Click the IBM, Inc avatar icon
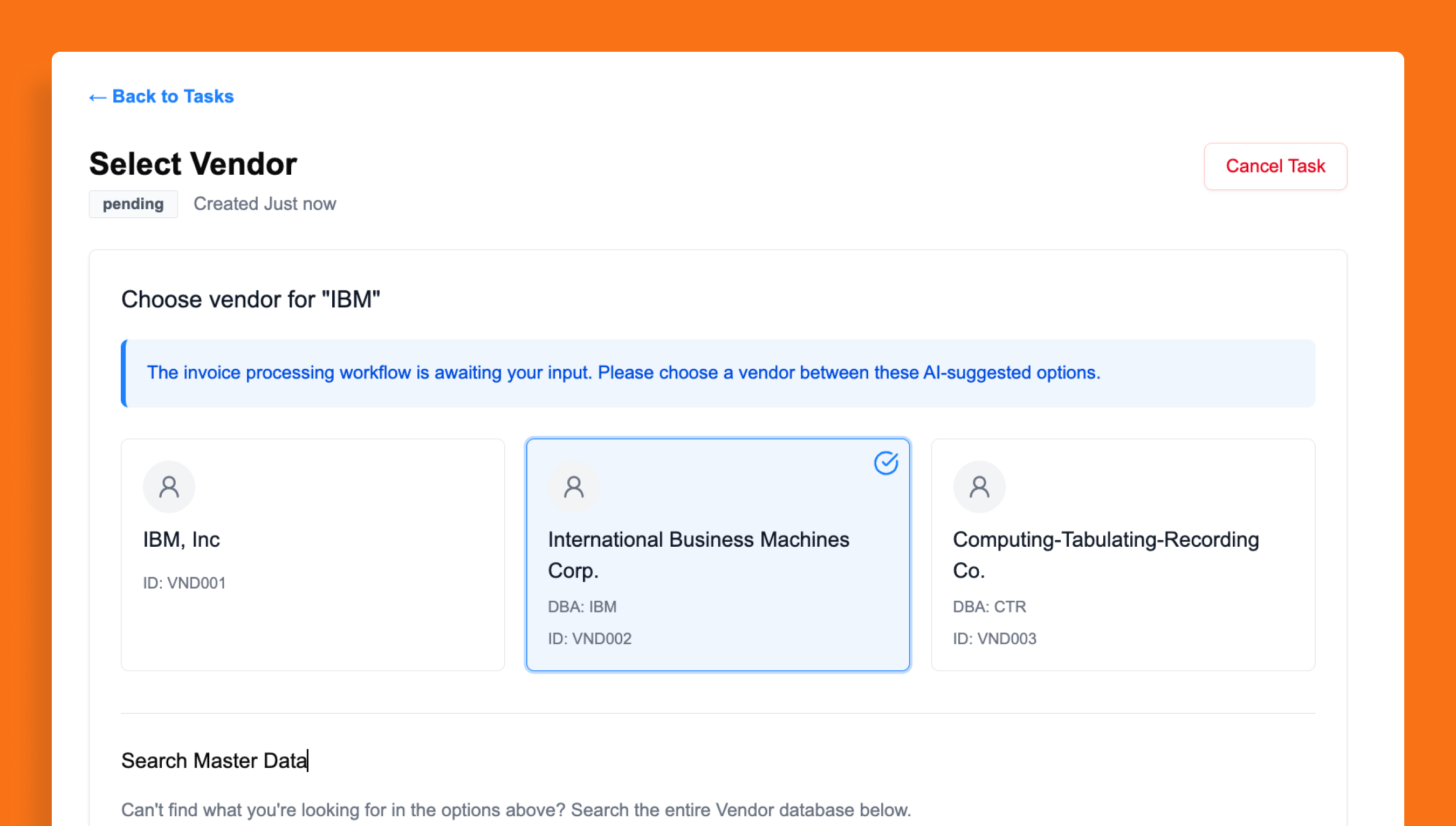Viewport: 1456px width, 826px height. click(169, 487)
